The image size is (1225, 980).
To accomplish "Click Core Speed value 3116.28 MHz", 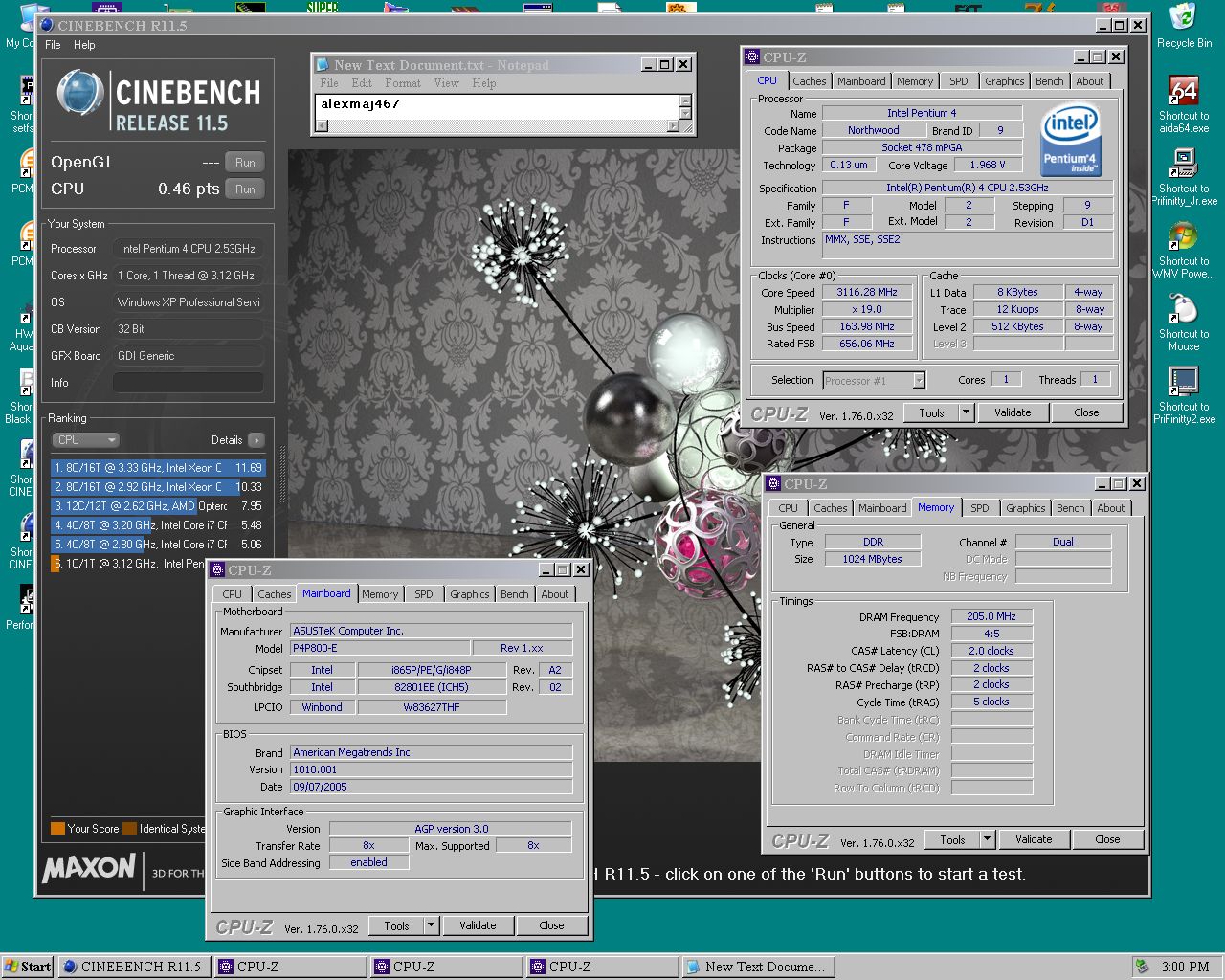I will (867, 293).
